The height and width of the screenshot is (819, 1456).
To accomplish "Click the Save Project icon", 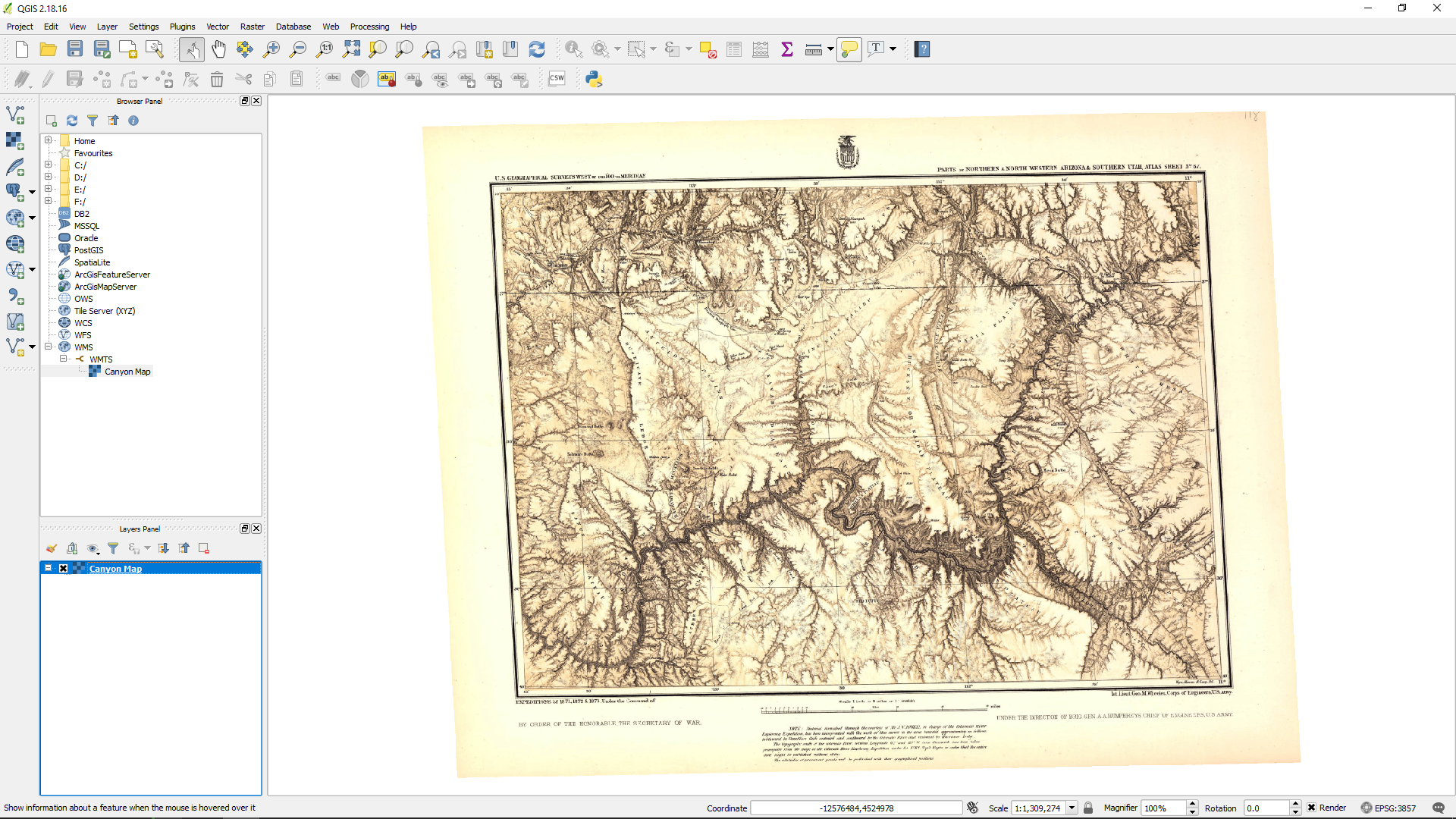I will coord(75,49).
